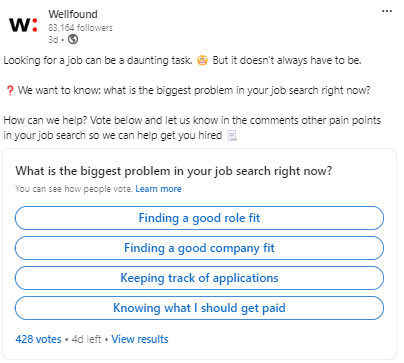This screenshot has height=363, width=404.
Task: Click the post text about daunting task
Action: pos(98,60)
